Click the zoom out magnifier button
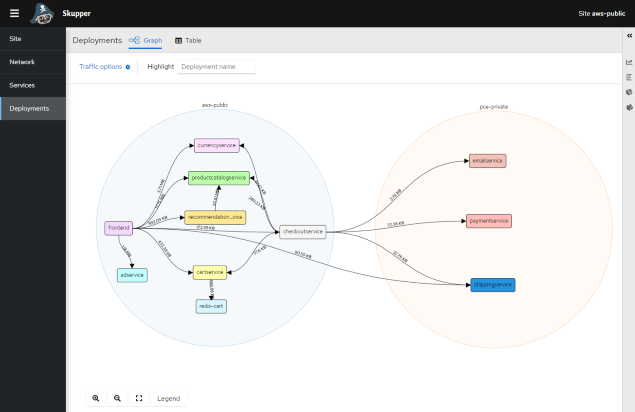This screenshot has width=635, height=412. pyautogui.click(x=117, y=398)
